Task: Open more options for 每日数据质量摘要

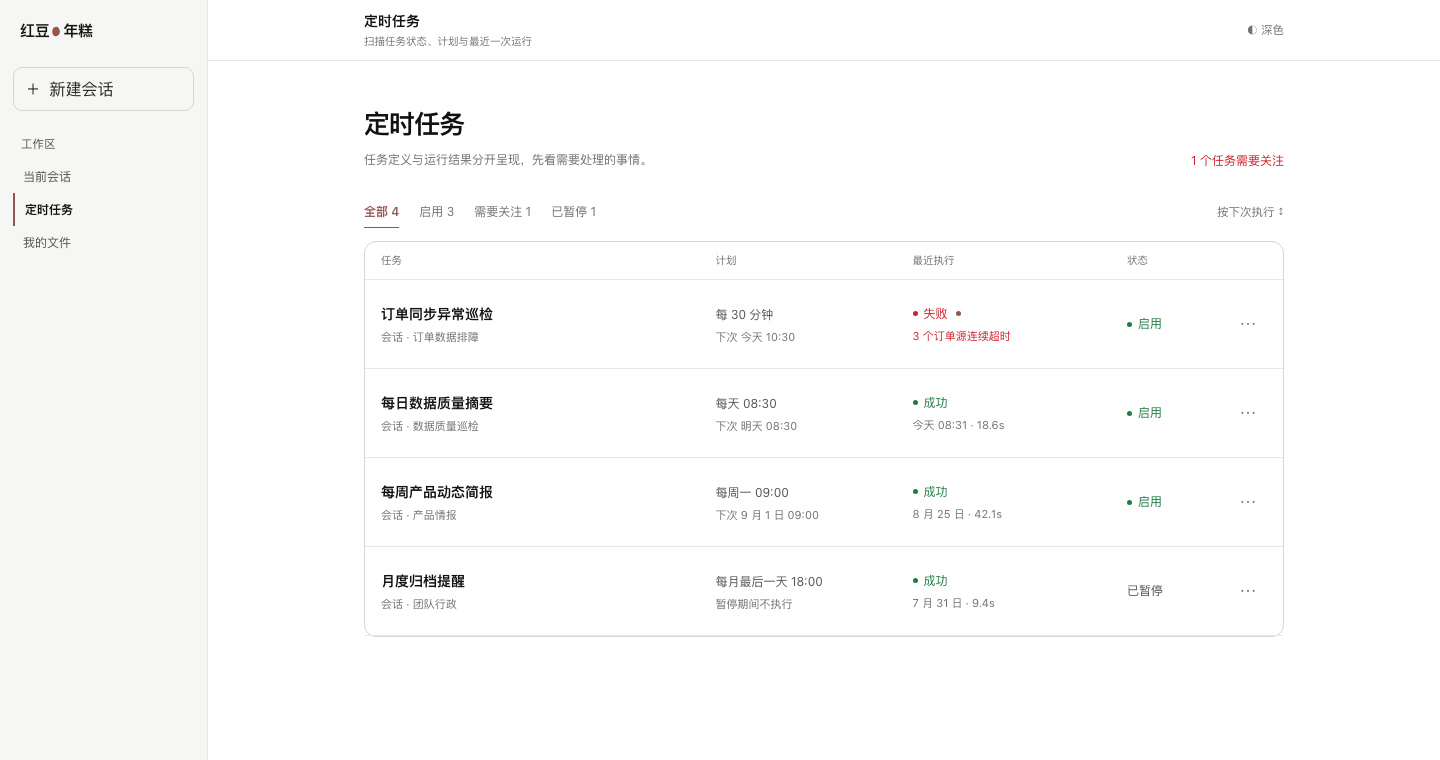Action: pyautogui.click(x=1248, y=413)
